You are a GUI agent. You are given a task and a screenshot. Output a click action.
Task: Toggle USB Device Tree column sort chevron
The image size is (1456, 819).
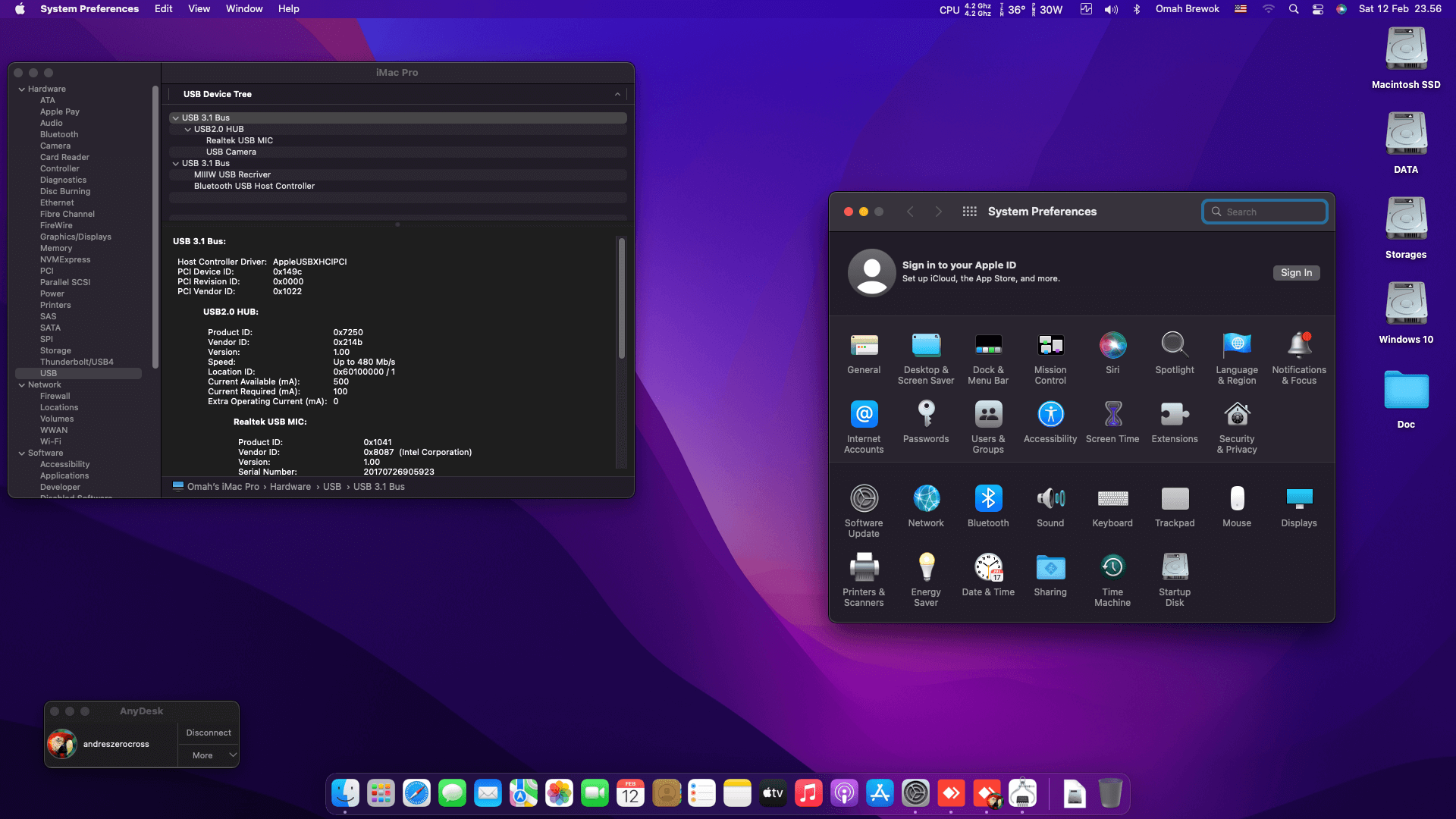tap(617, 95)
